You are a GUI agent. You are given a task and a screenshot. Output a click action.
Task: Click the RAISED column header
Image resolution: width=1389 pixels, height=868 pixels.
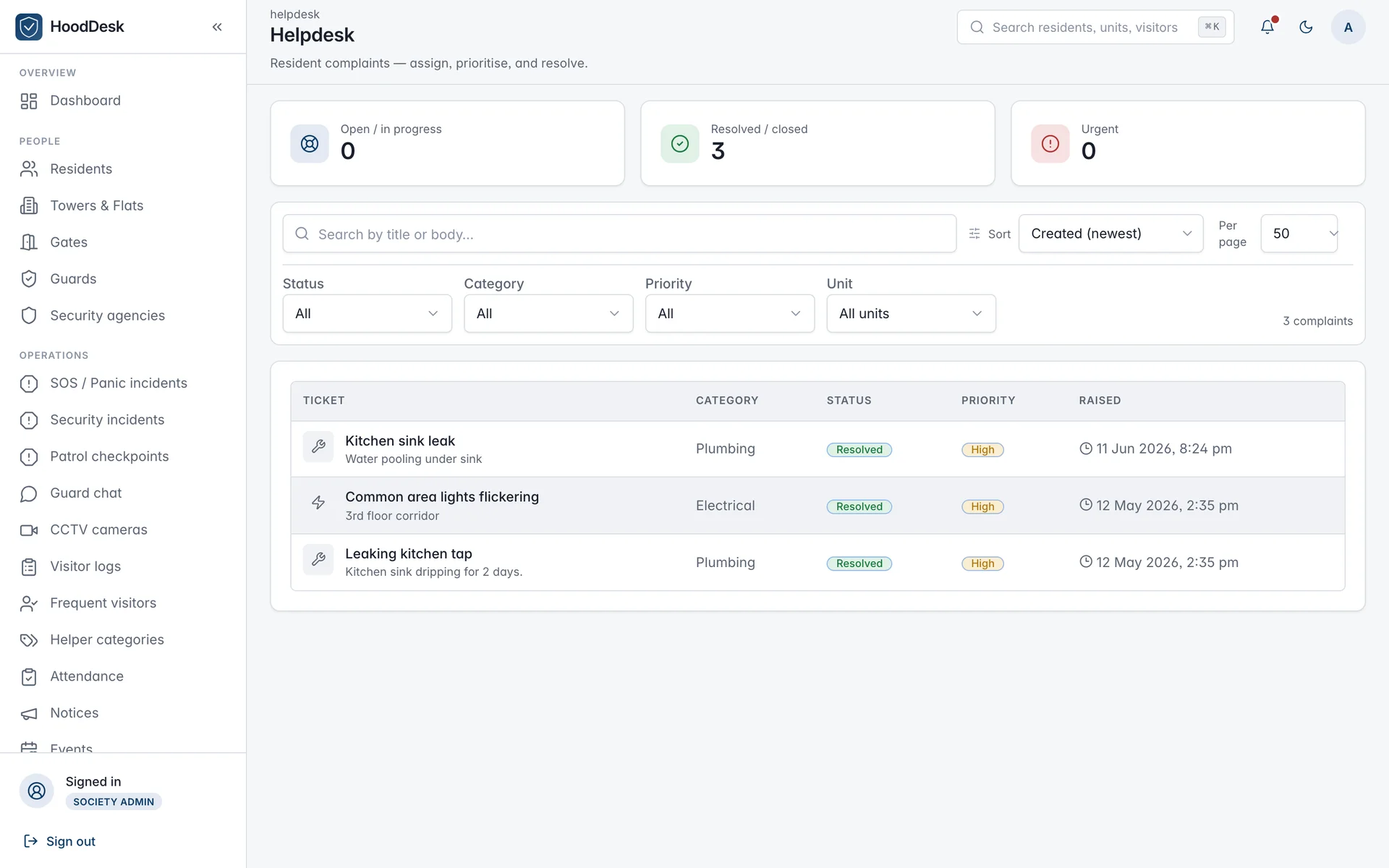pos(1100,400)
